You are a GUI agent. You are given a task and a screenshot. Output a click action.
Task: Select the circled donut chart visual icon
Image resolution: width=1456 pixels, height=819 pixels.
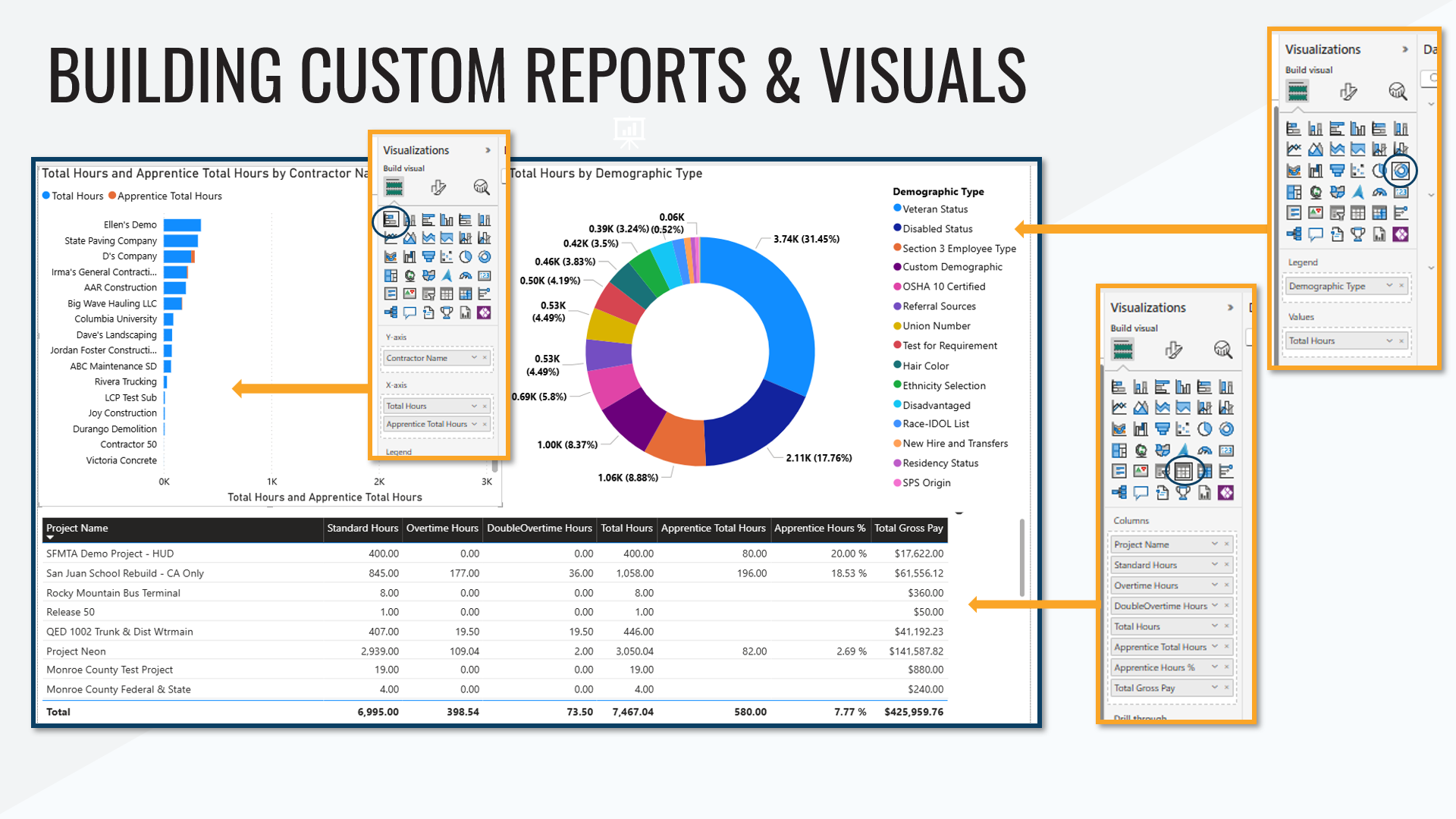[1401, 171]
